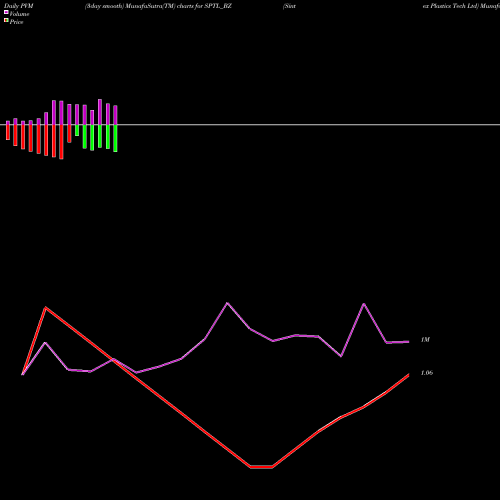
Task: Click the 'Volume' legend label
Action: coord(19,14)
